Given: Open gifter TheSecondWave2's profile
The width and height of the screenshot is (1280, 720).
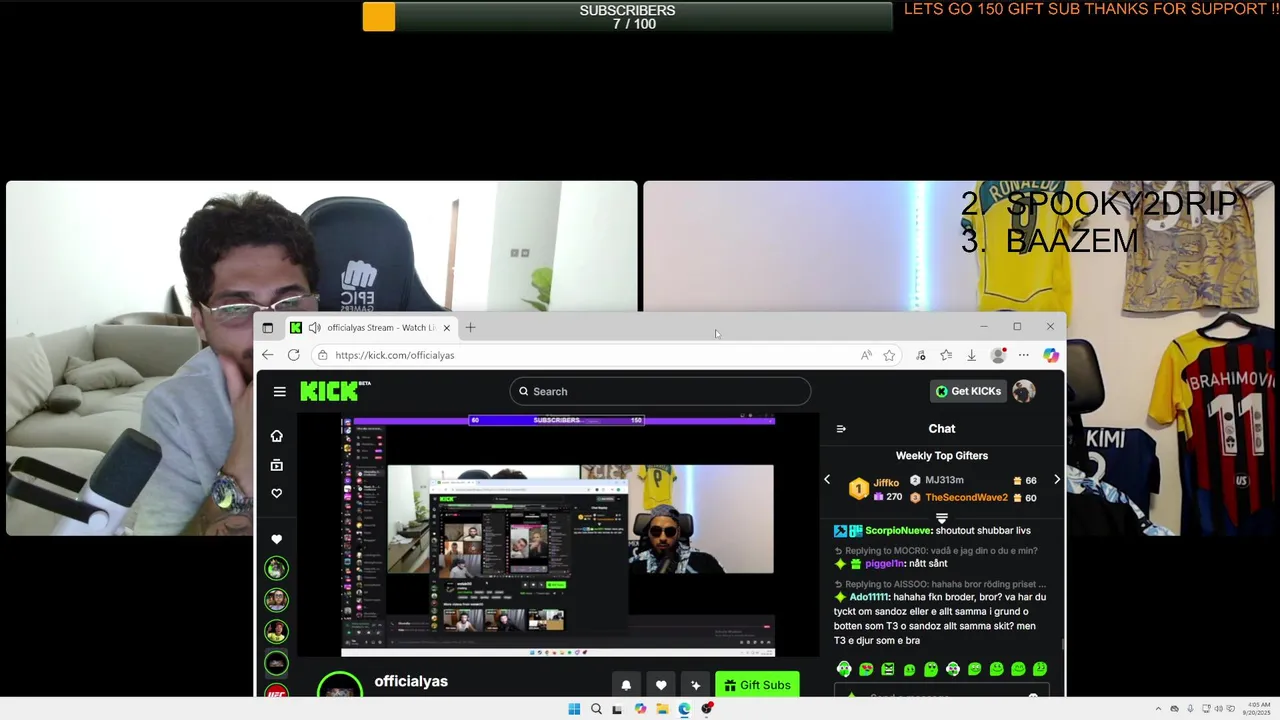Looking at the screenshot, I should tap(966, 498).
